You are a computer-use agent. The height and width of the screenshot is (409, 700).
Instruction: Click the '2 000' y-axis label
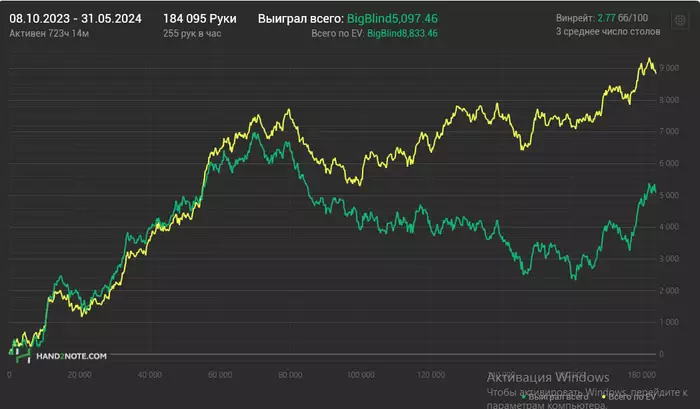point(669,290)
